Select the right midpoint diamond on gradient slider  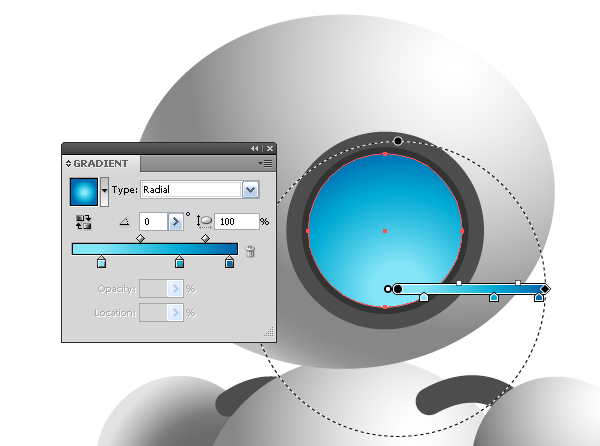pos(205,238)
